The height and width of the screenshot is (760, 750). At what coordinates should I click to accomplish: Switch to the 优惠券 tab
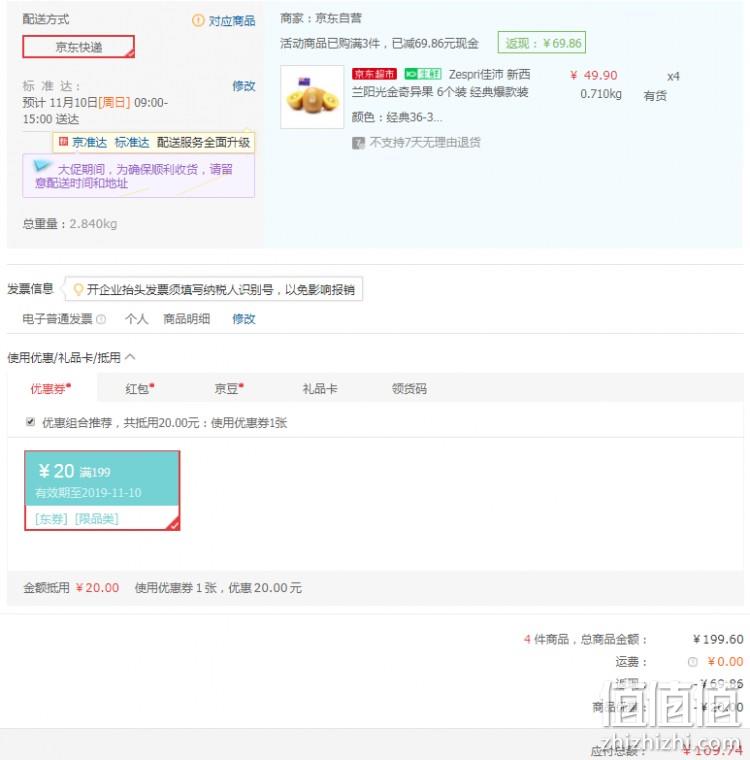[51, 388]
